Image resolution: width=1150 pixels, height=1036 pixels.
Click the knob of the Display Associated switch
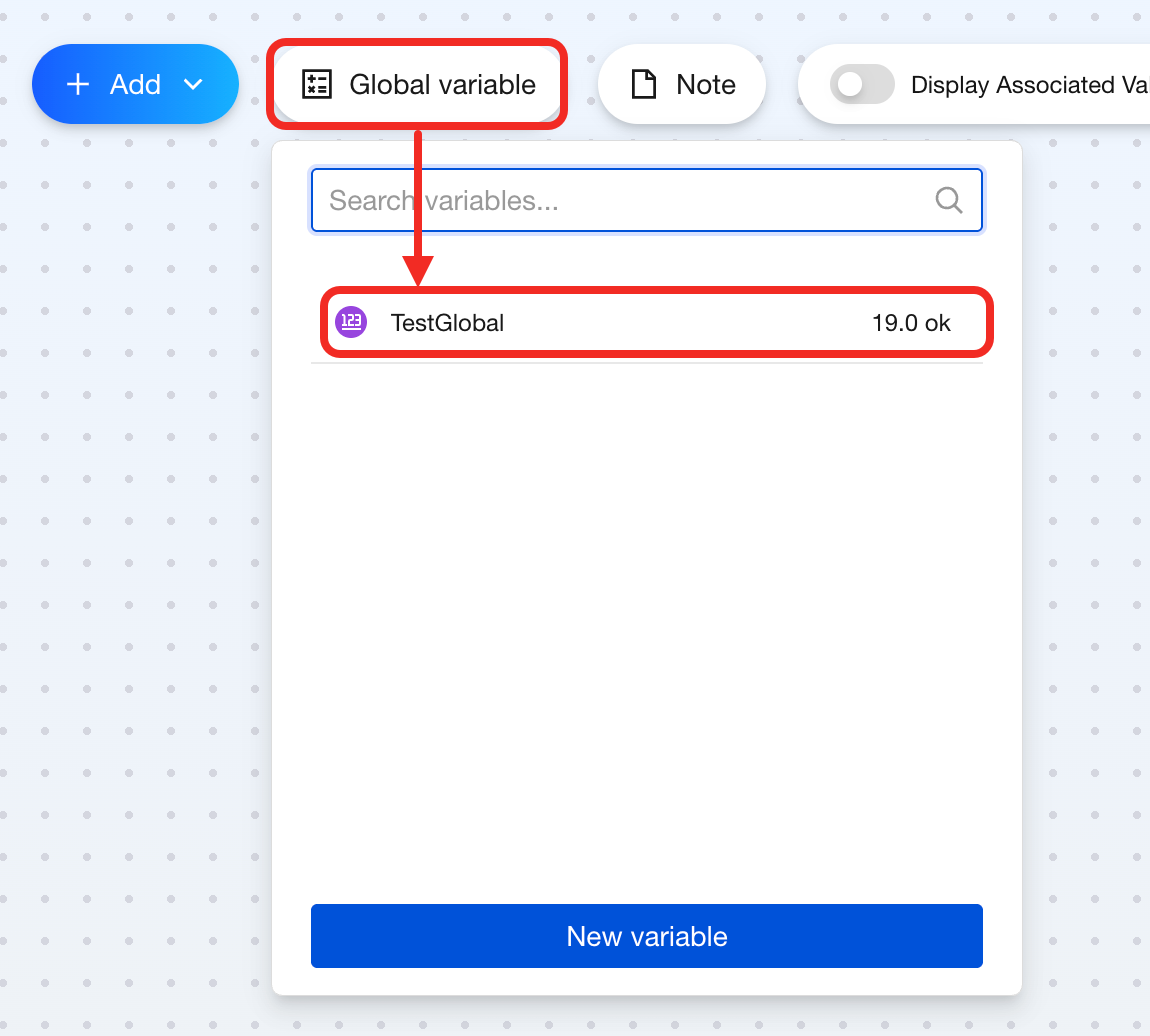pos(850,85)
